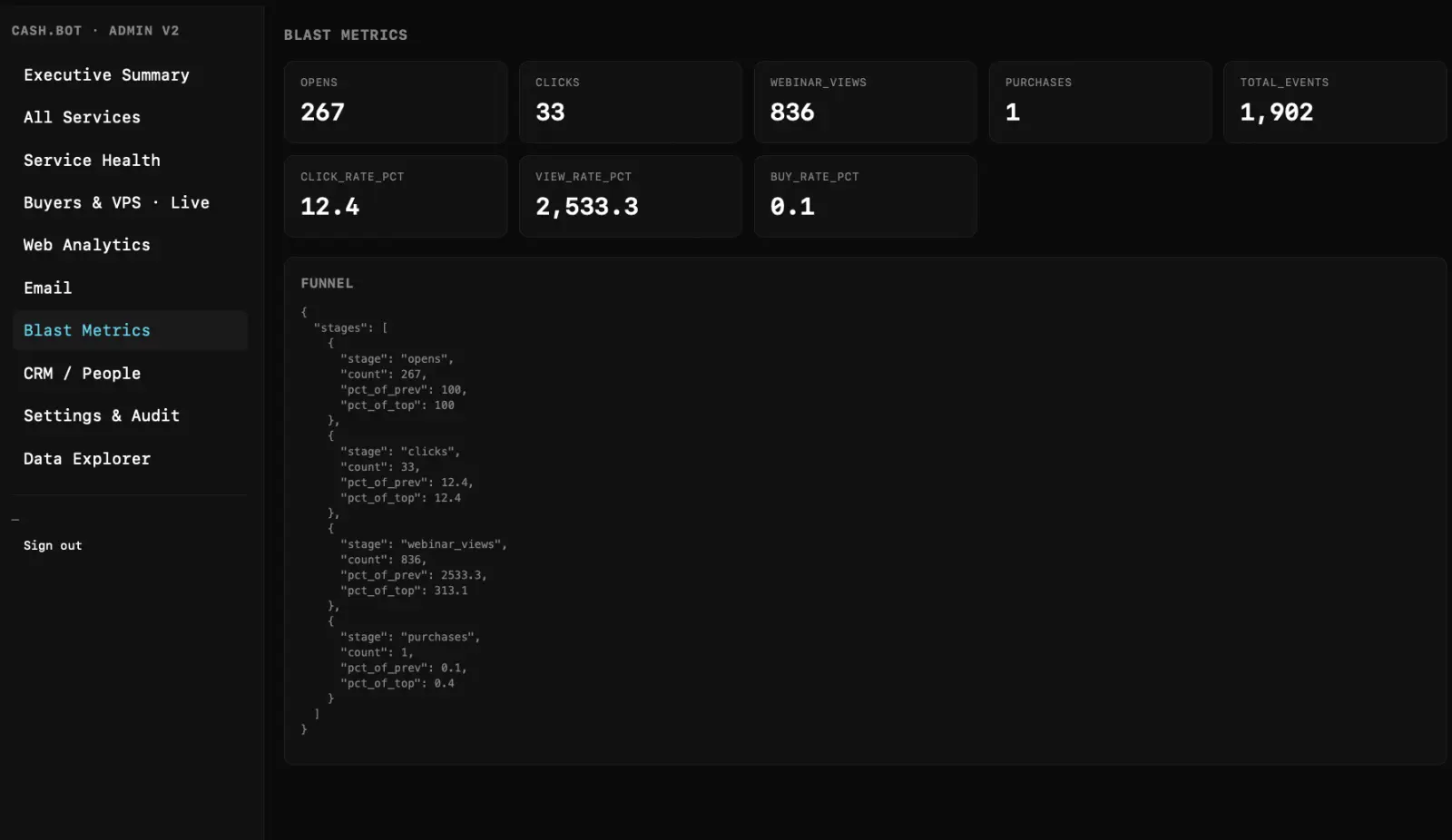Open Service Health in sidebar
This screenshot has width=1452, height=840.
pyautogui.click(x=92, y=161)
